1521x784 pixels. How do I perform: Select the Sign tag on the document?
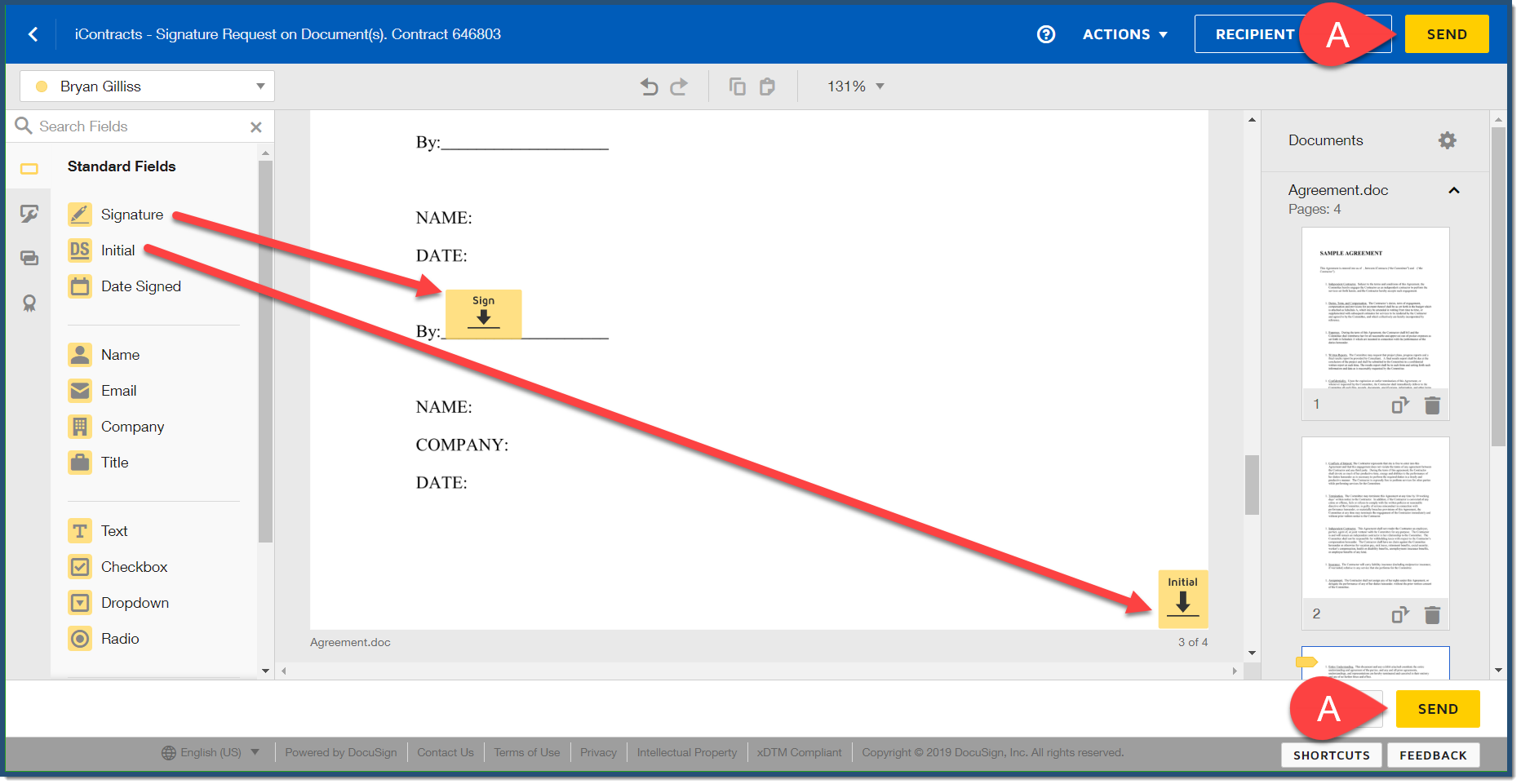[x=484, y=313]
